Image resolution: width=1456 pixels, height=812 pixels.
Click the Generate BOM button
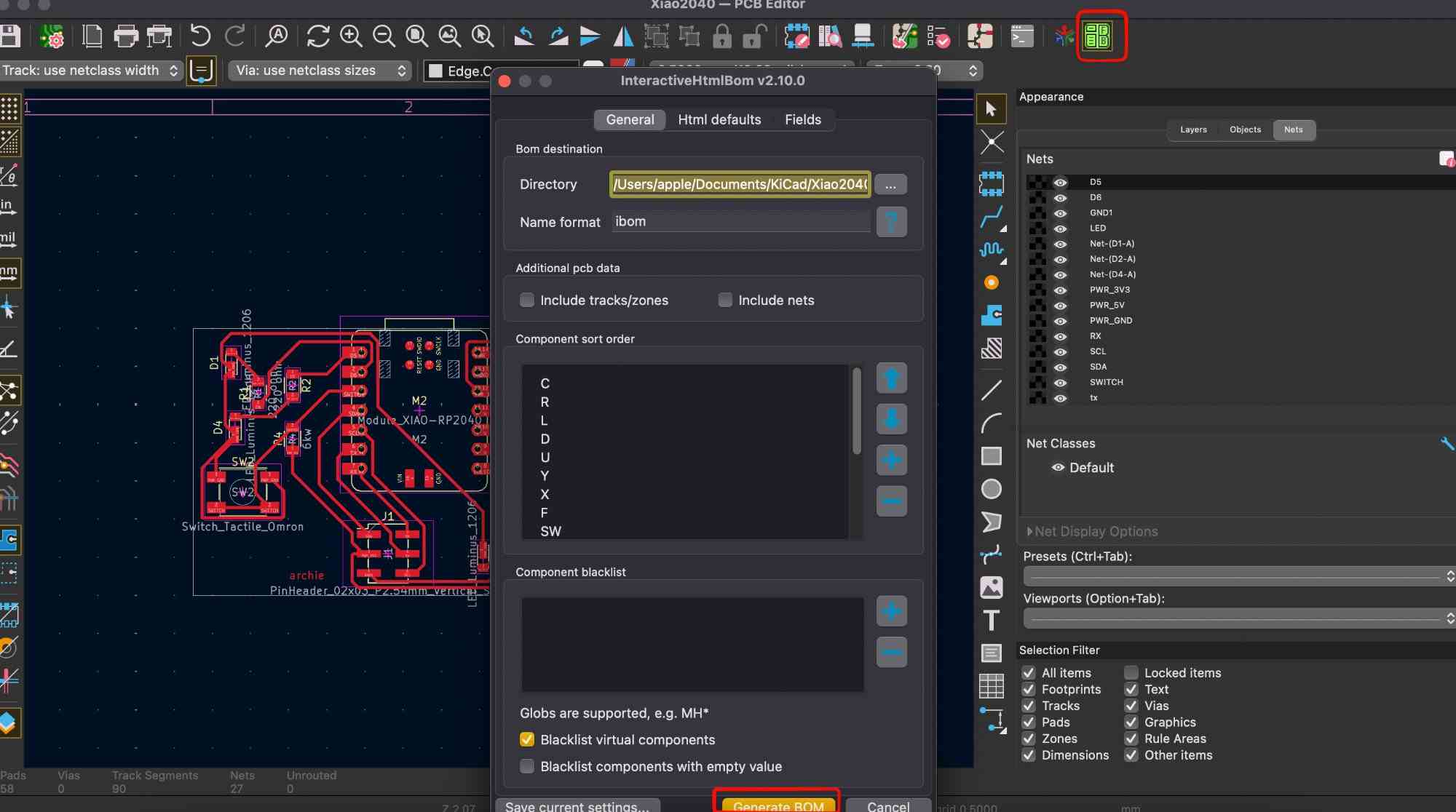(x=778, y=805)
